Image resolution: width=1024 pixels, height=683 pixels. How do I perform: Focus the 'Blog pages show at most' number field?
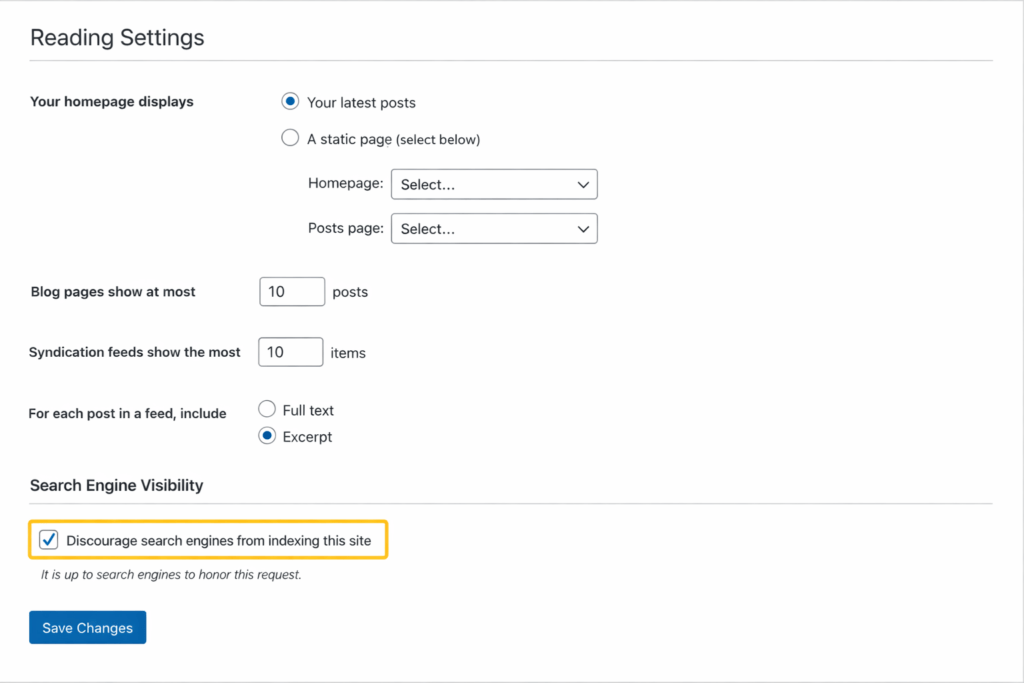[x=291, y=292]
